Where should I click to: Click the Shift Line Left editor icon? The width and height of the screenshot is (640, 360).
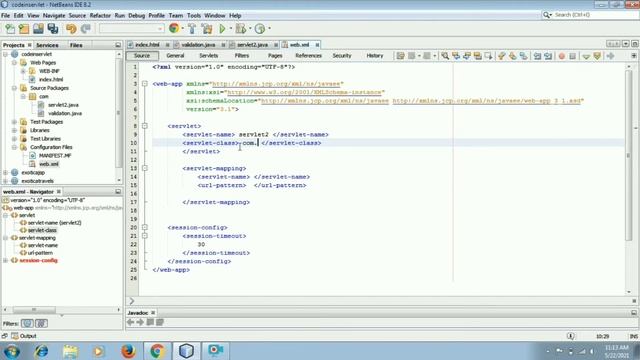537,56
